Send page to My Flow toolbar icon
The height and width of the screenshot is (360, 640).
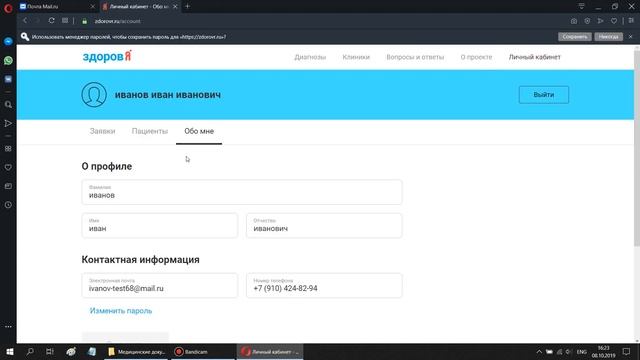[x=600, y=21]
